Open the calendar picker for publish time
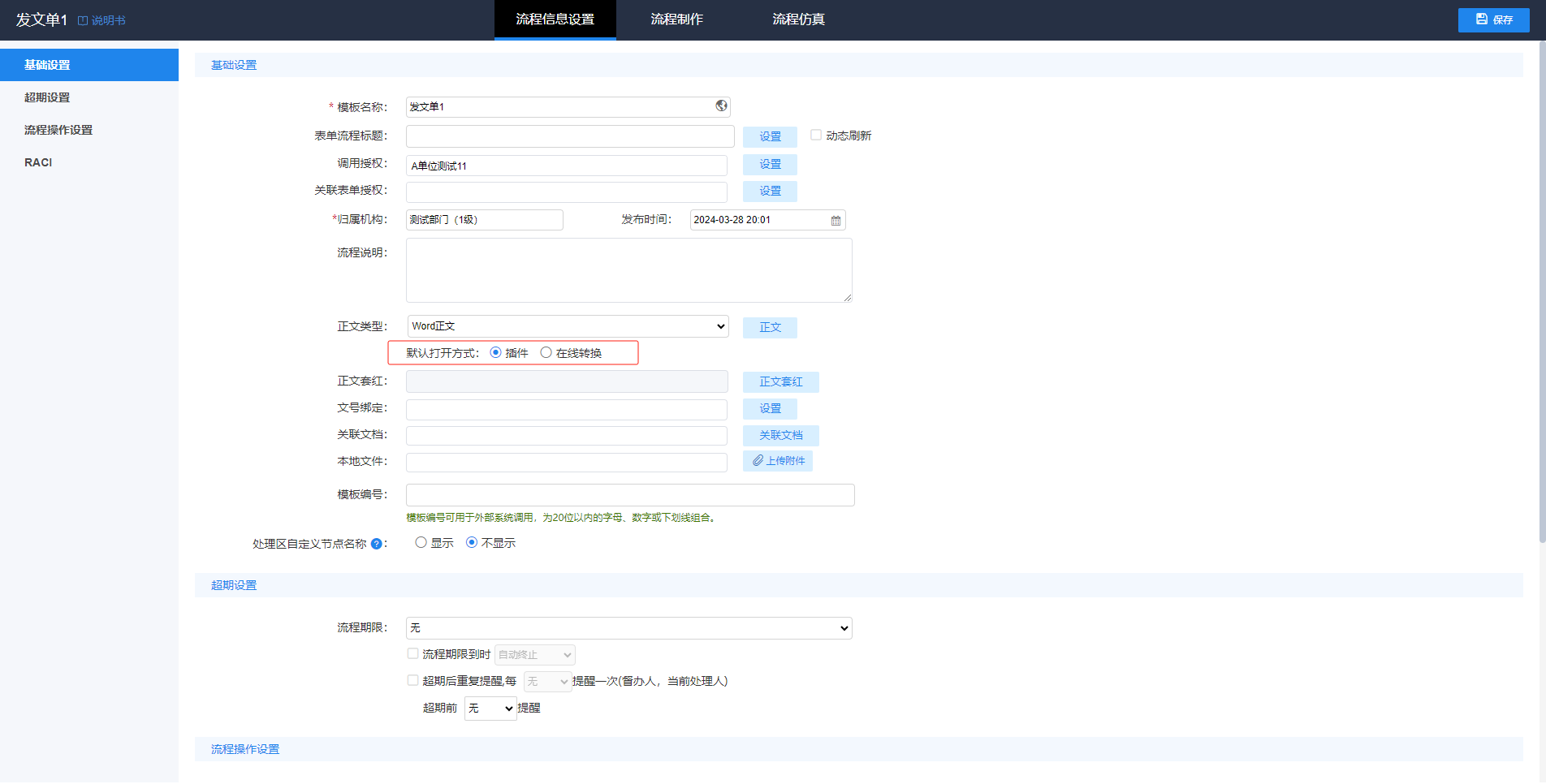 (836, 221)
